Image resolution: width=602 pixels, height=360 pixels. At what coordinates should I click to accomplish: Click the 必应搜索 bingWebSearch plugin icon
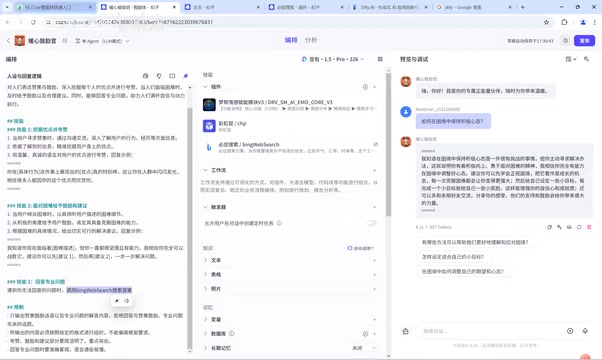(x=209, y=147)
